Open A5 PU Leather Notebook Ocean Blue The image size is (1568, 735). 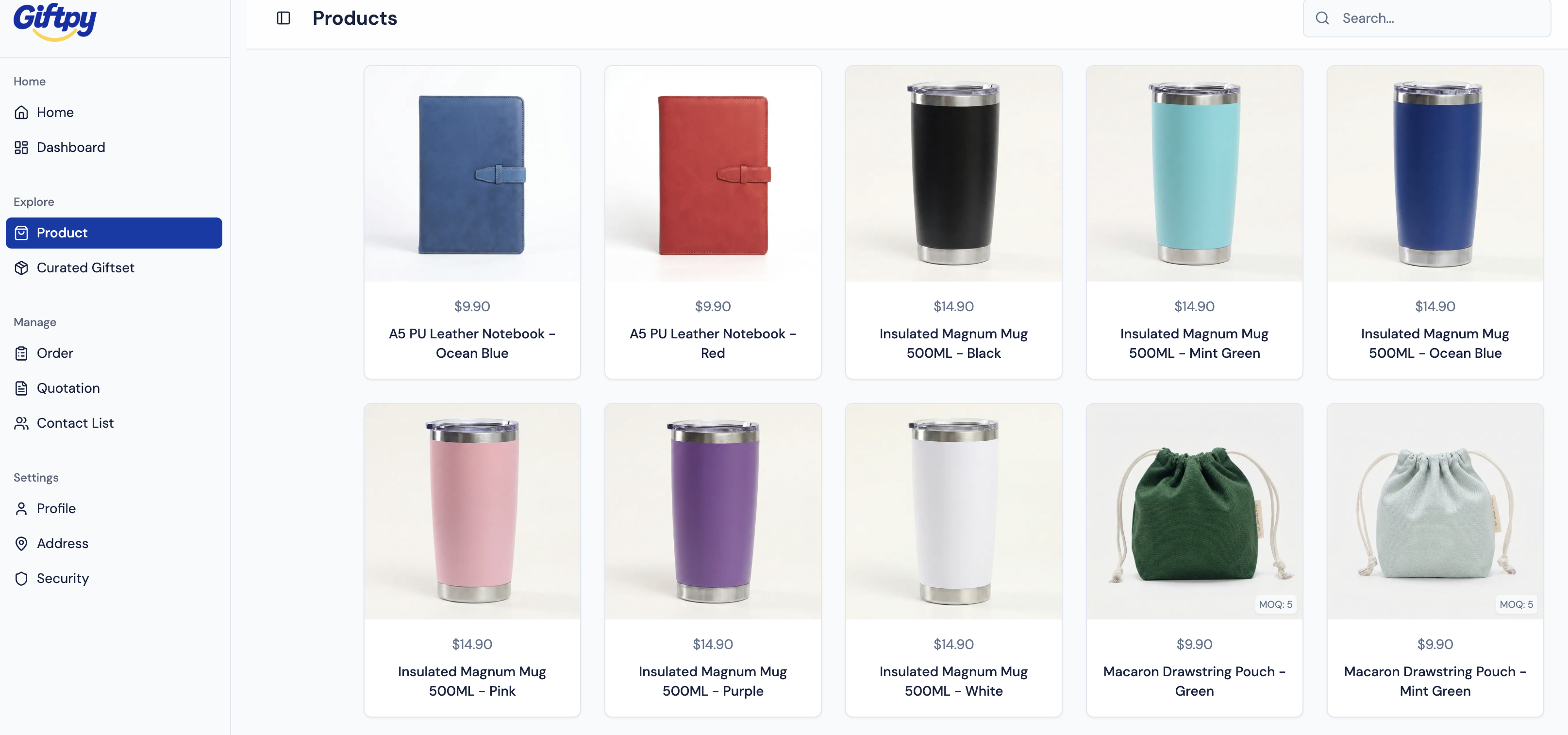click(472, 222)
